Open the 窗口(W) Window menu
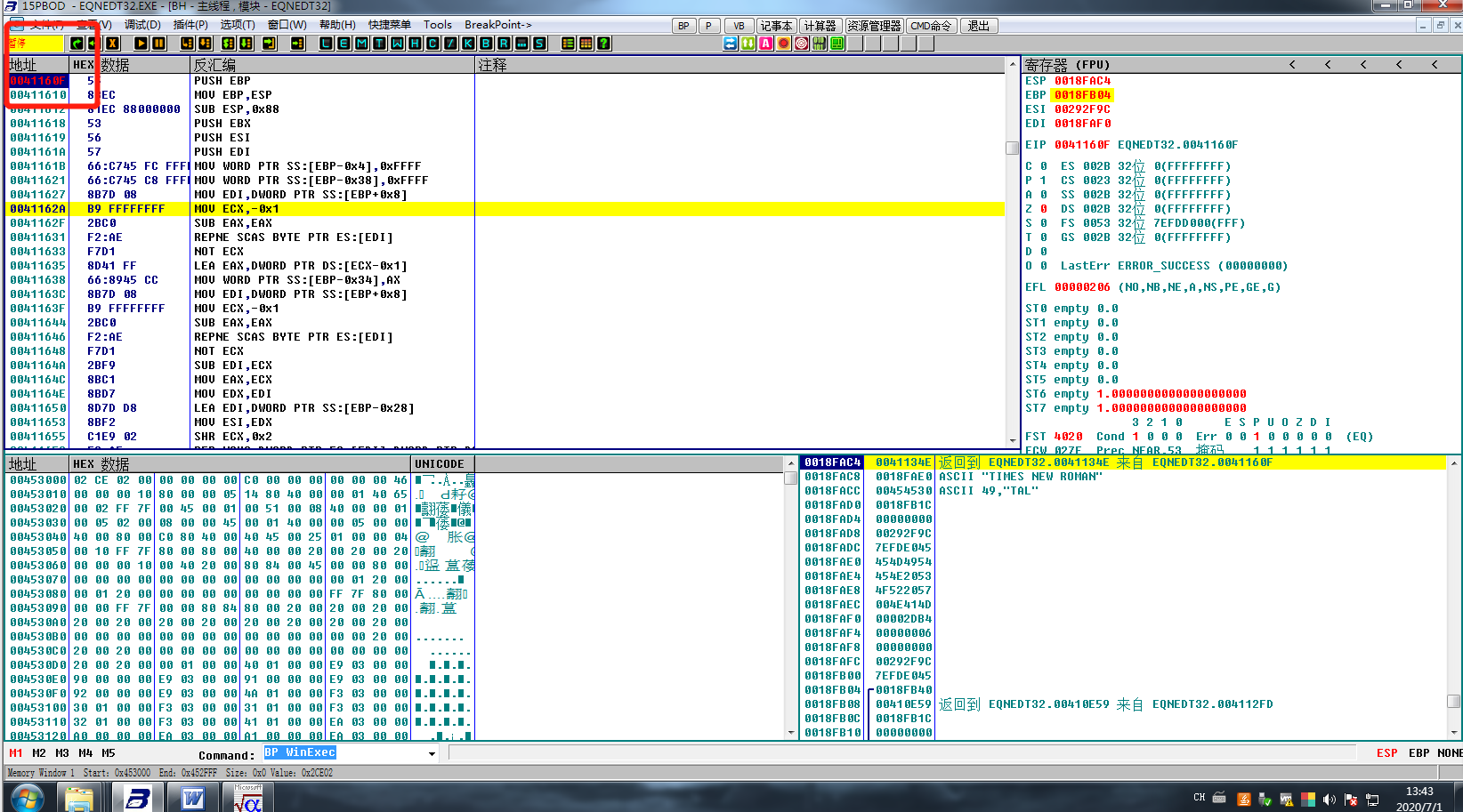Image resolution: width=1463 pixels, height=812 pixels. (287, 25)
